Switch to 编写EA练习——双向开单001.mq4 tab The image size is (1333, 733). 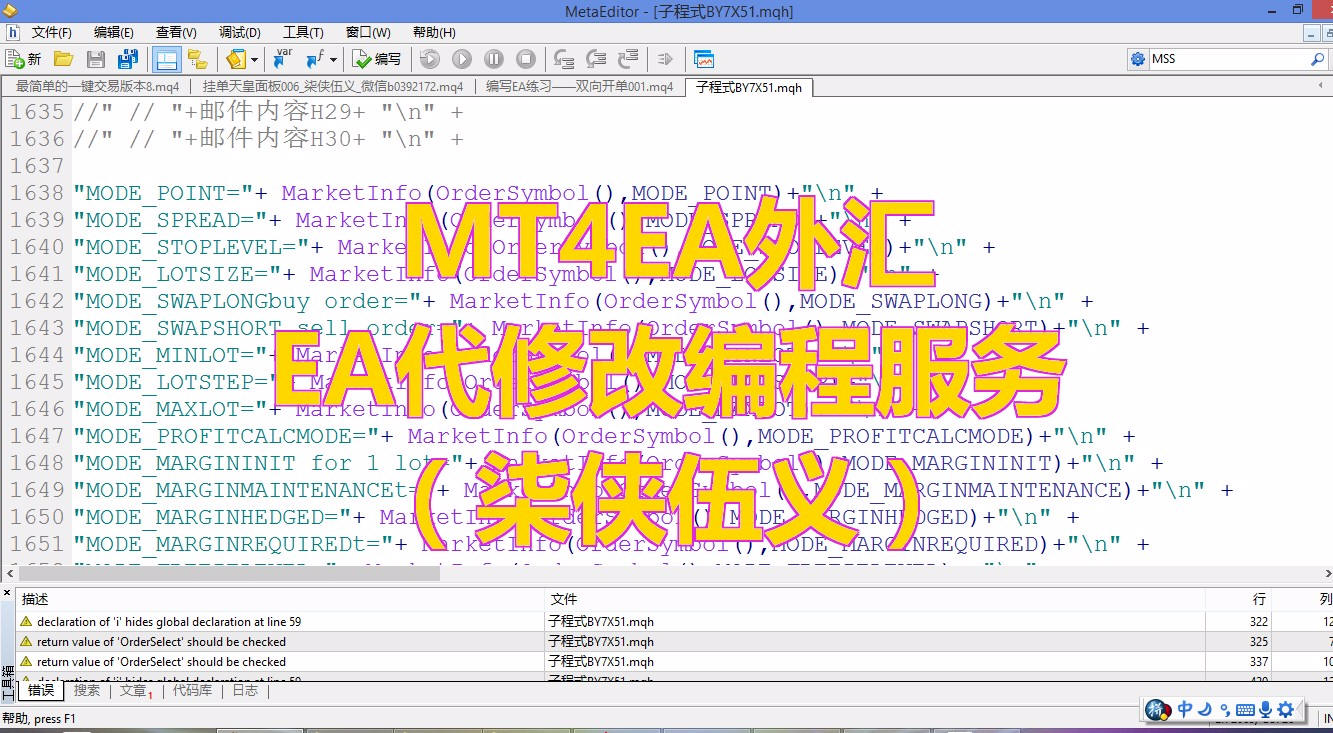point(579,87)
